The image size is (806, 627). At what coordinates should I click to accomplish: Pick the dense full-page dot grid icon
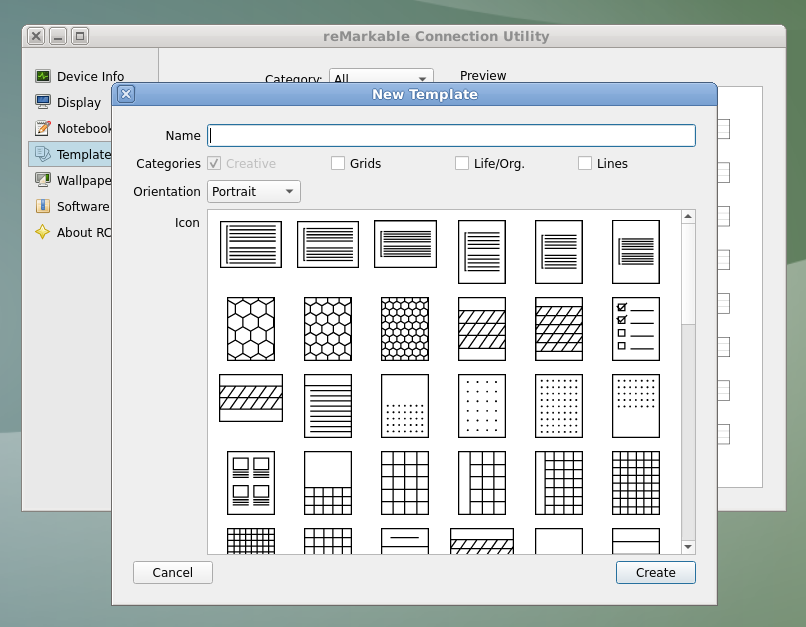[x=559, y=406]
